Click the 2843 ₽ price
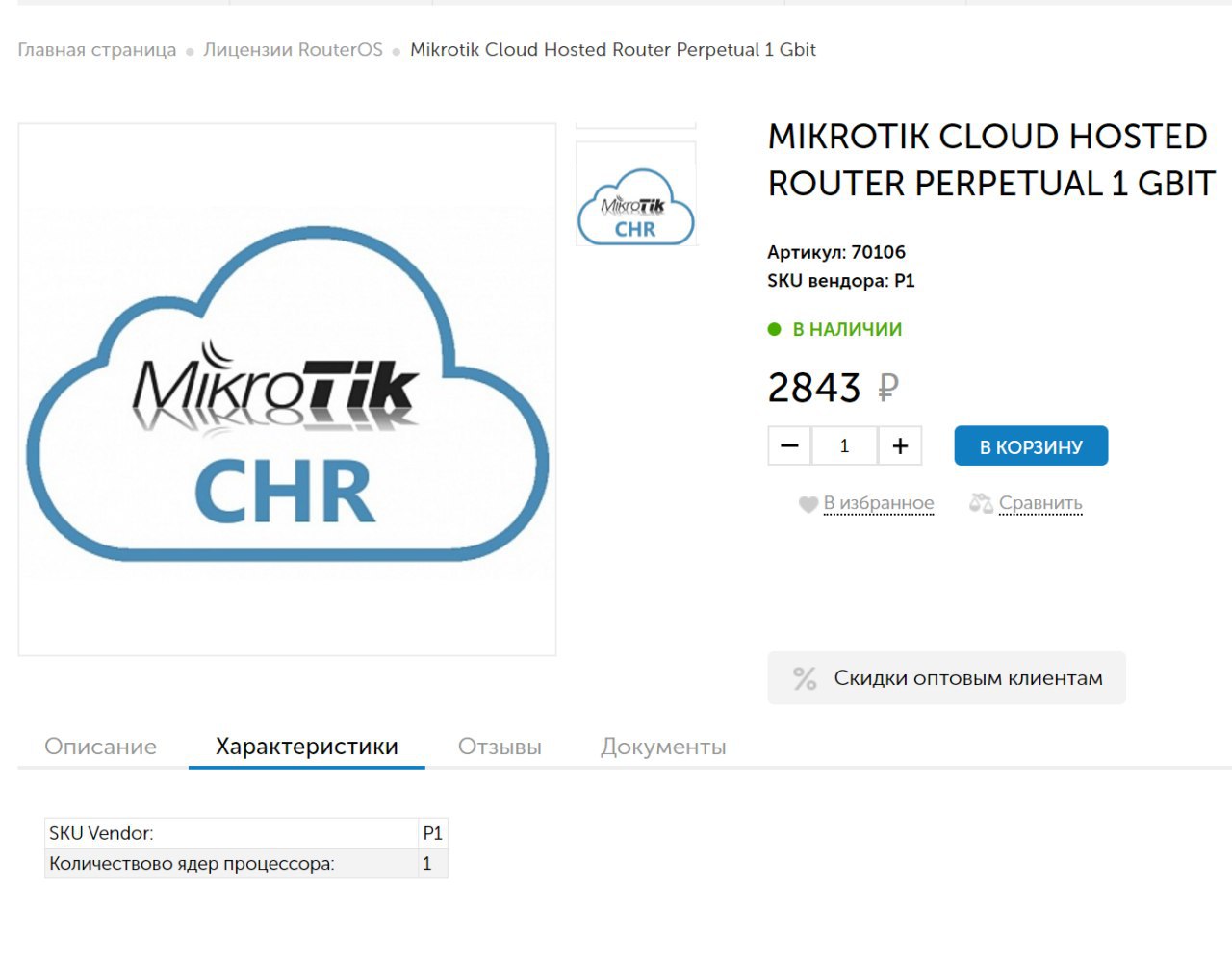 click(x=834, y=388)
